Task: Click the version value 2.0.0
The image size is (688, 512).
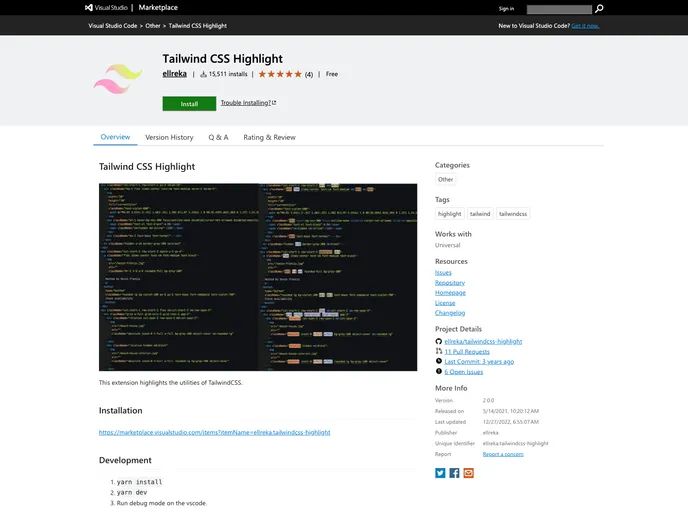Action: pos(488,400)
